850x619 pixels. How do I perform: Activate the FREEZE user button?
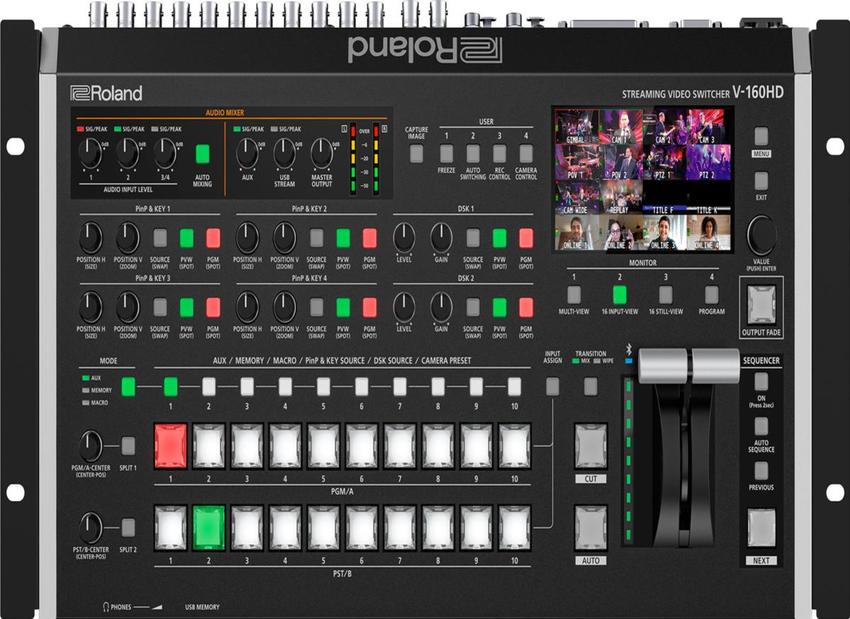coord(446,152)
